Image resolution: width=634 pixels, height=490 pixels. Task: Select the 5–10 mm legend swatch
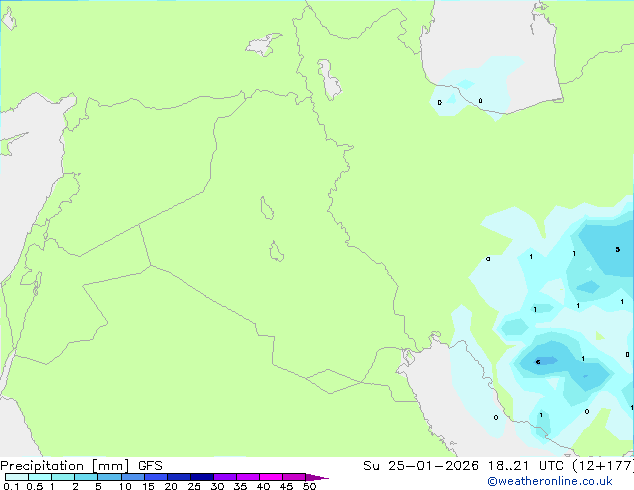click(110, 477)
